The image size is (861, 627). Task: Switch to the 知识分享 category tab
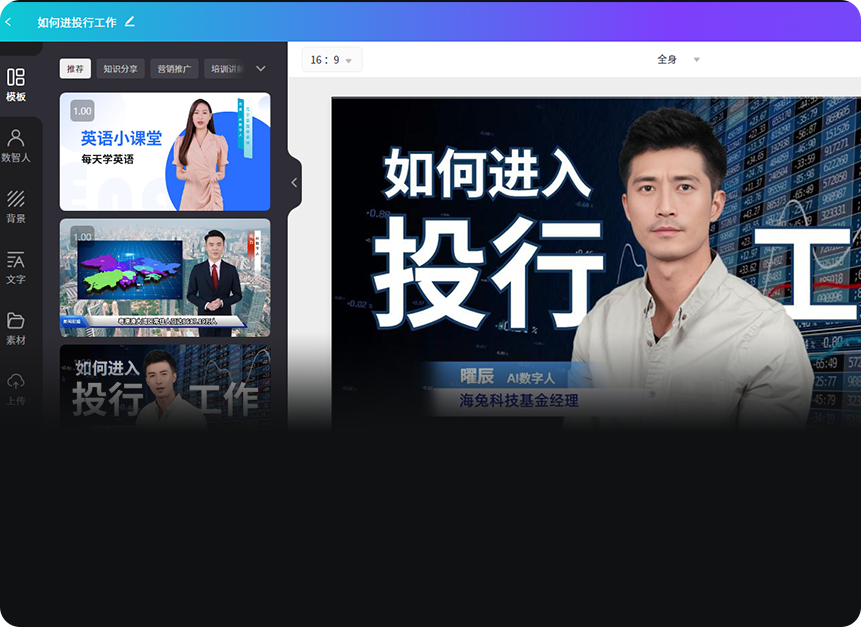pyautogui.click(x=121, y=69)
